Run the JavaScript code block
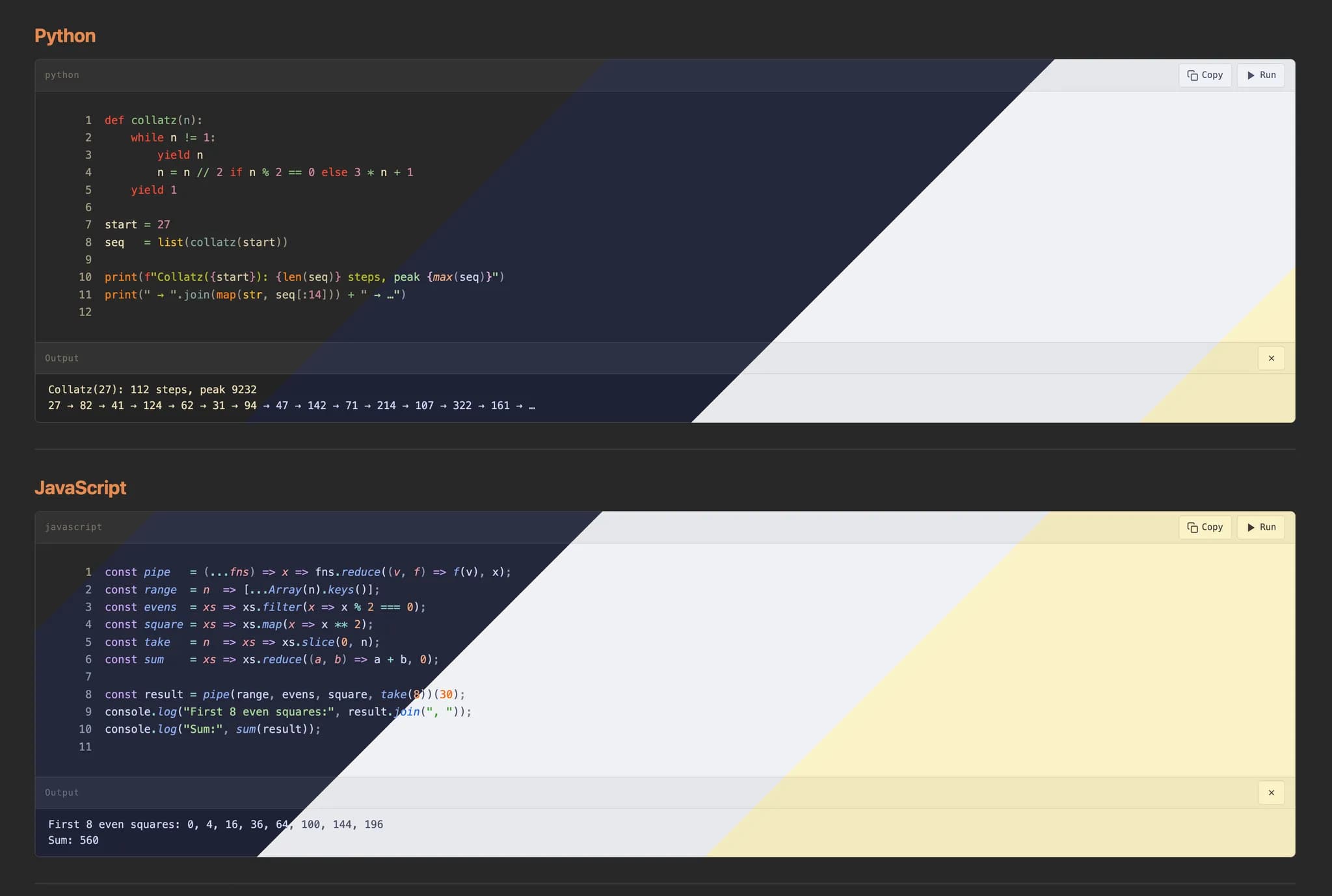Image resolution: width=1332 pixels, height=896 pixels. (1260, 527)
